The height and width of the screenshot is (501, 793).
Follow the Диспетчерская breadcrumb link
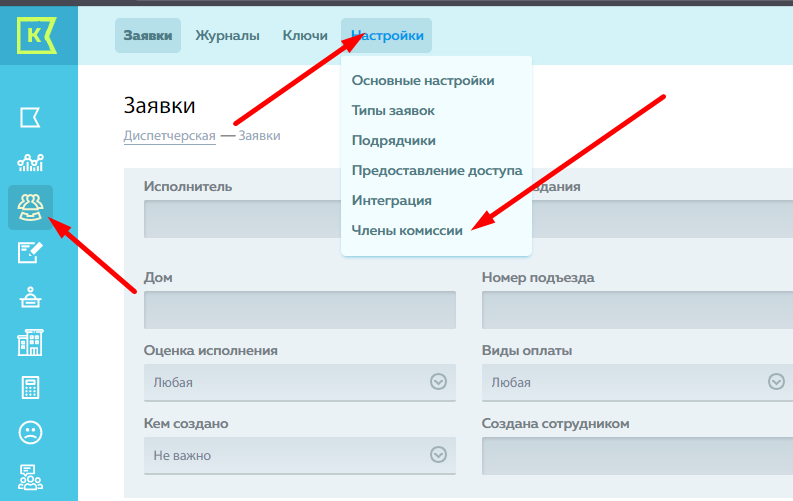(x=169, y=136)
